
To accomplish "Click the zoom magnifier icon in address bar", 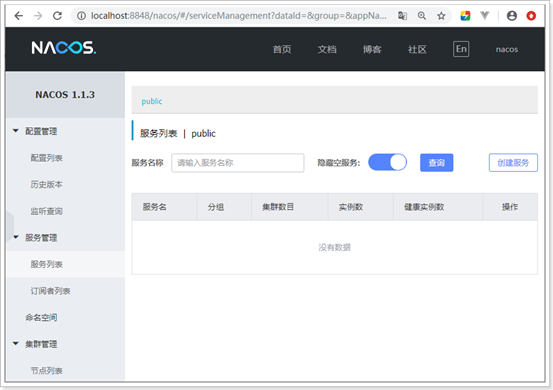I will click(422, 16).
